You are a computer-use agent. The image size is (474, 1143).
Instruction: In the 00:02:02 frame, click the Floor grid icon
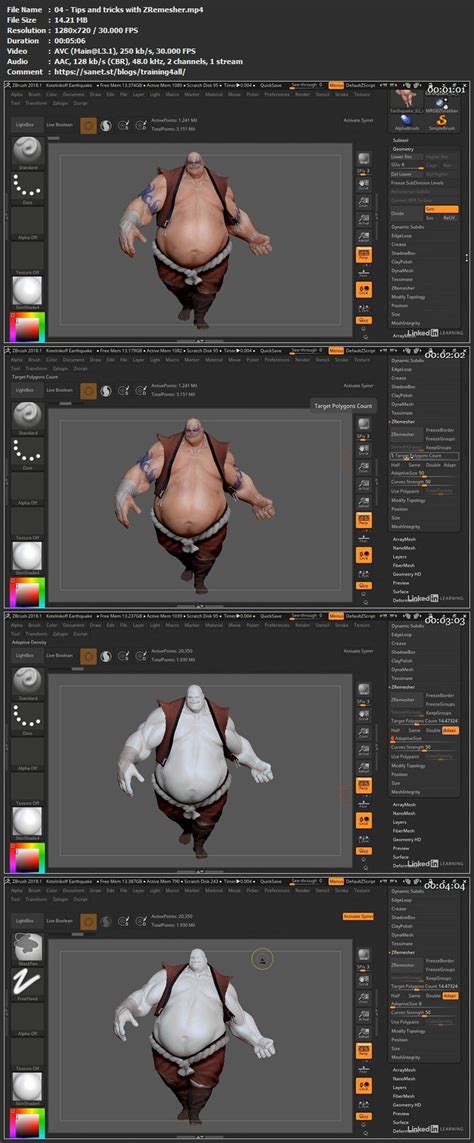coord(362,539)
